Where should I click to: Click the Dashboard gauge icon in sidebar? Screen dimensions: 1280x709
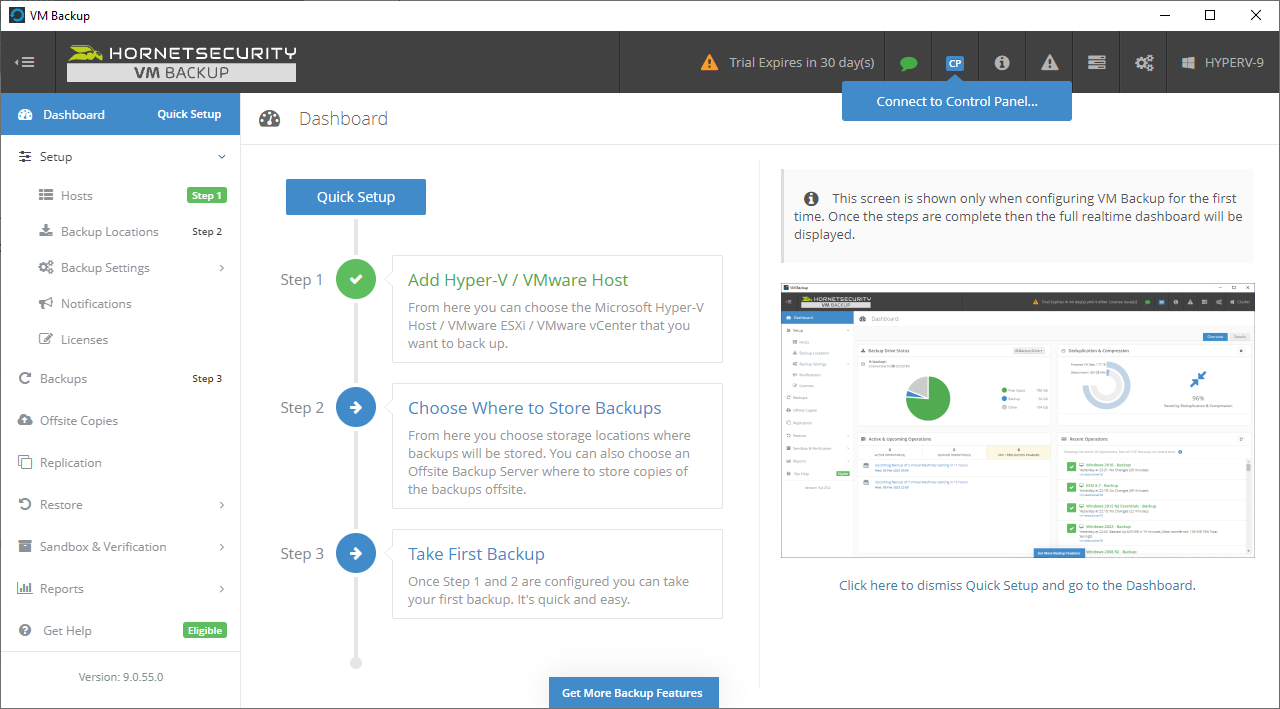pyautogui.click(x=25, y=114)
